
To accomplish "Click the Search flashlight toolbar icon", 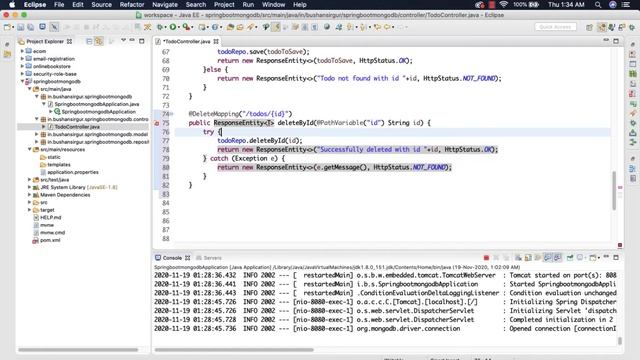I will coord(250,27).
